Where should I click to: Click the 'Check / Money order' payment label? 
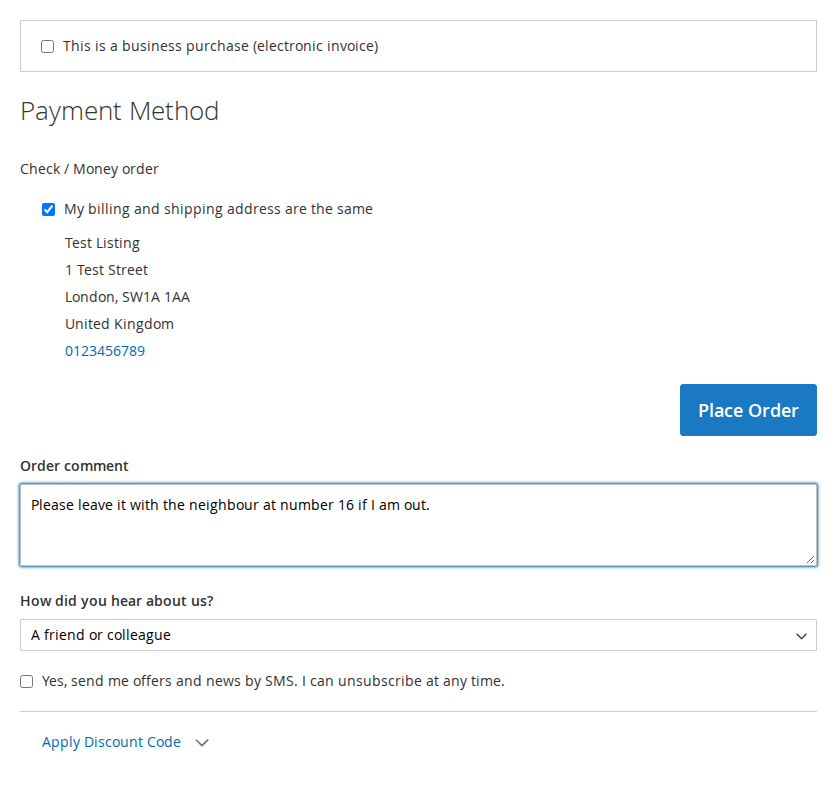point(89,169)
